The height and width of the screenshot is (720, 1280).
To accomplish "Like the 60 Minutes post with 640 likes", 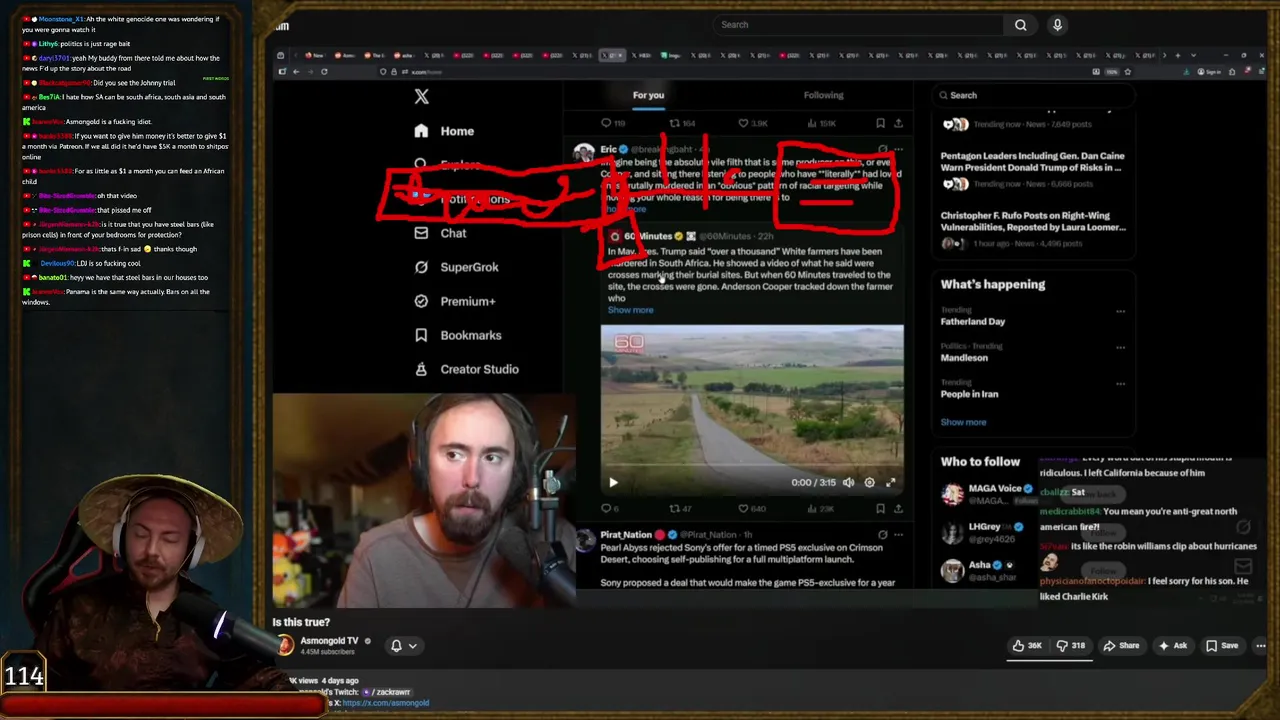I will [751, 508].
